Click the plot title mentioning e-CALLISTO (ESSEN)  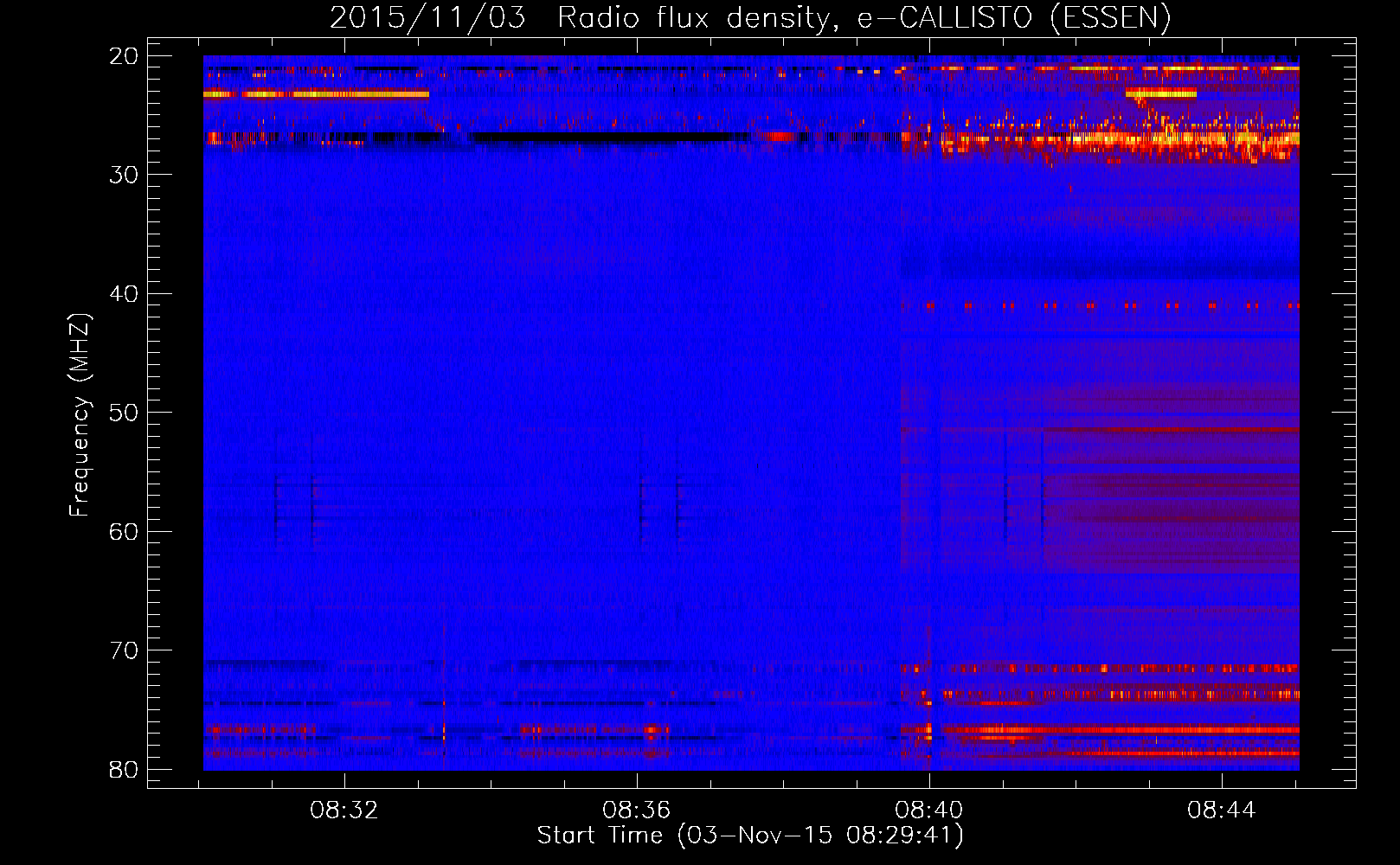click(750, 18)
